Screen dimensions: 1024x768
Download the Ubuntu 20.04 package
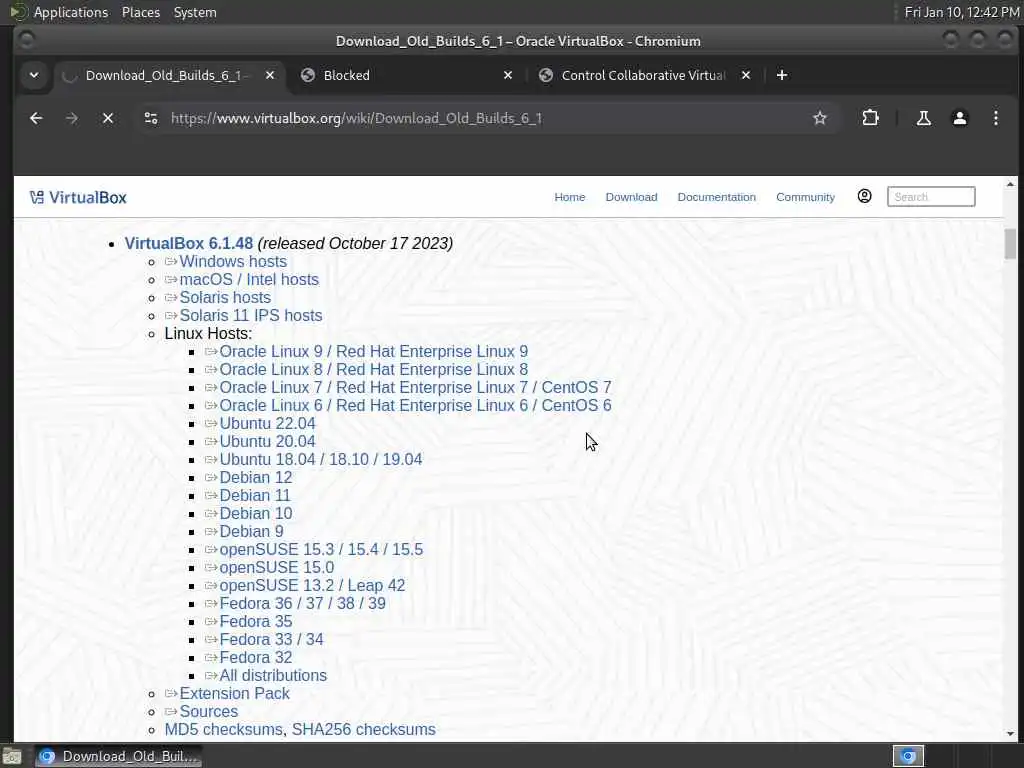(x=267, y=441)
